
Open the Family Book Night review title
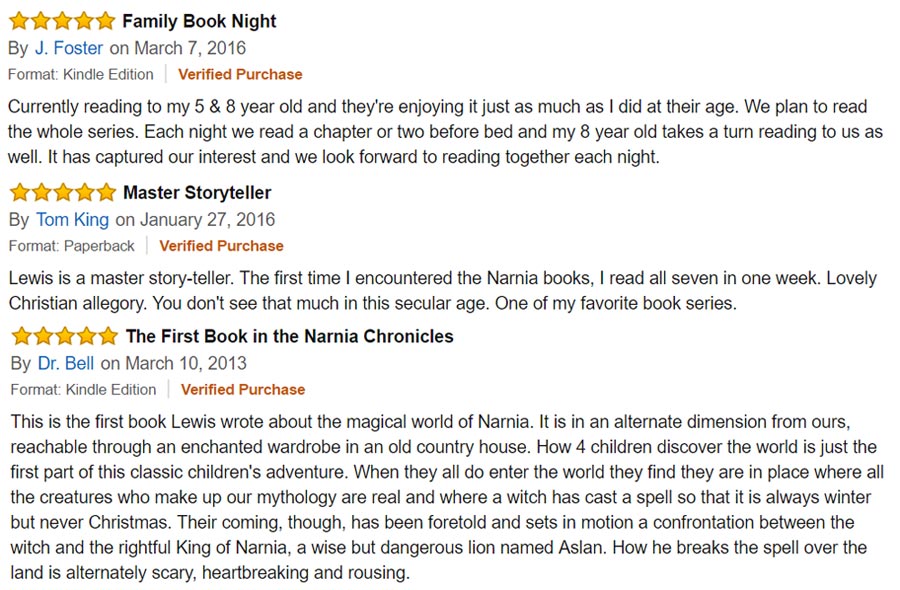click(199, 21)
